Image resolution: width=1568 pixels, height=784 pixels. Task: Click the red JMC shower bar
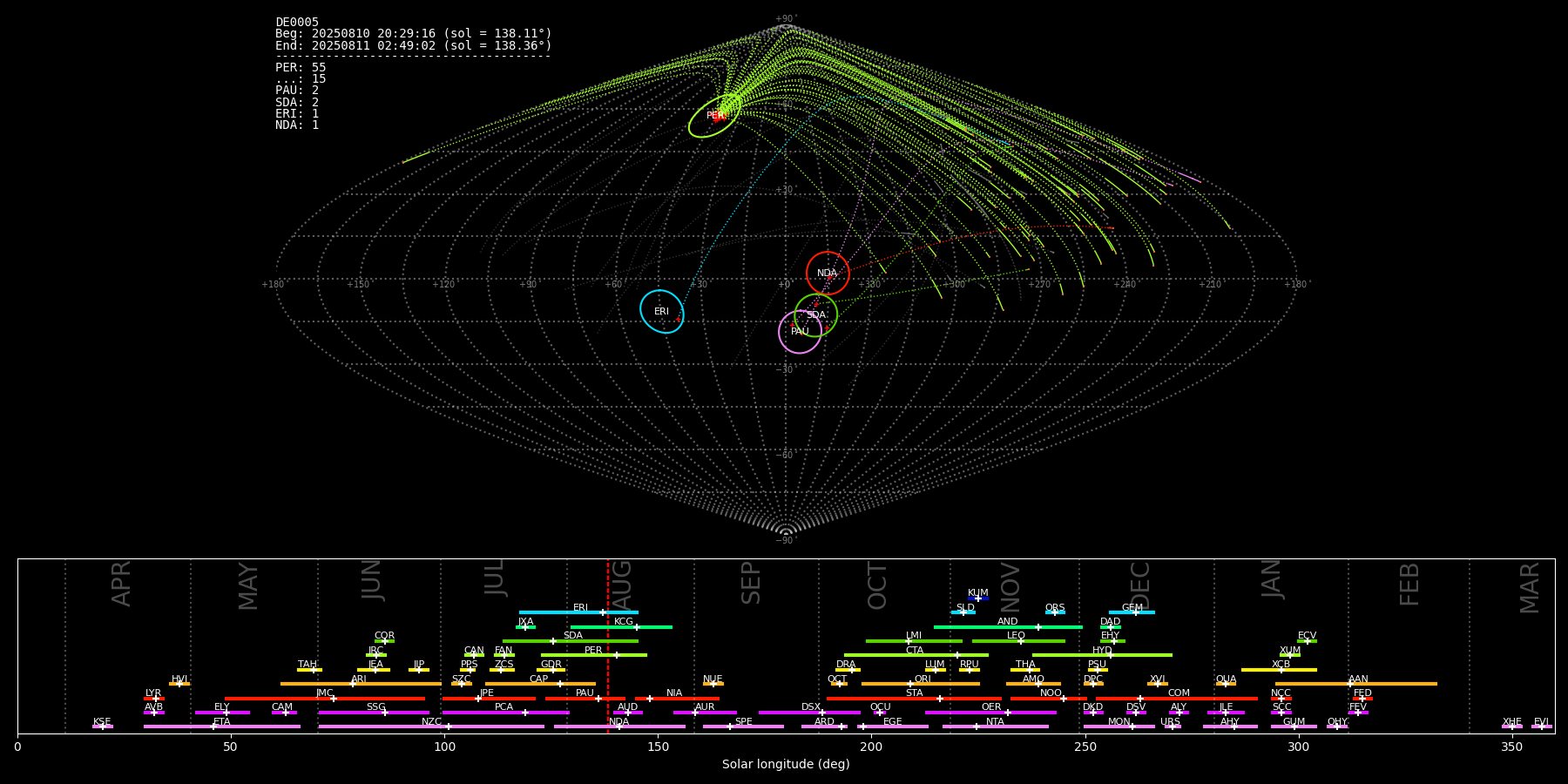coord(325,698)
